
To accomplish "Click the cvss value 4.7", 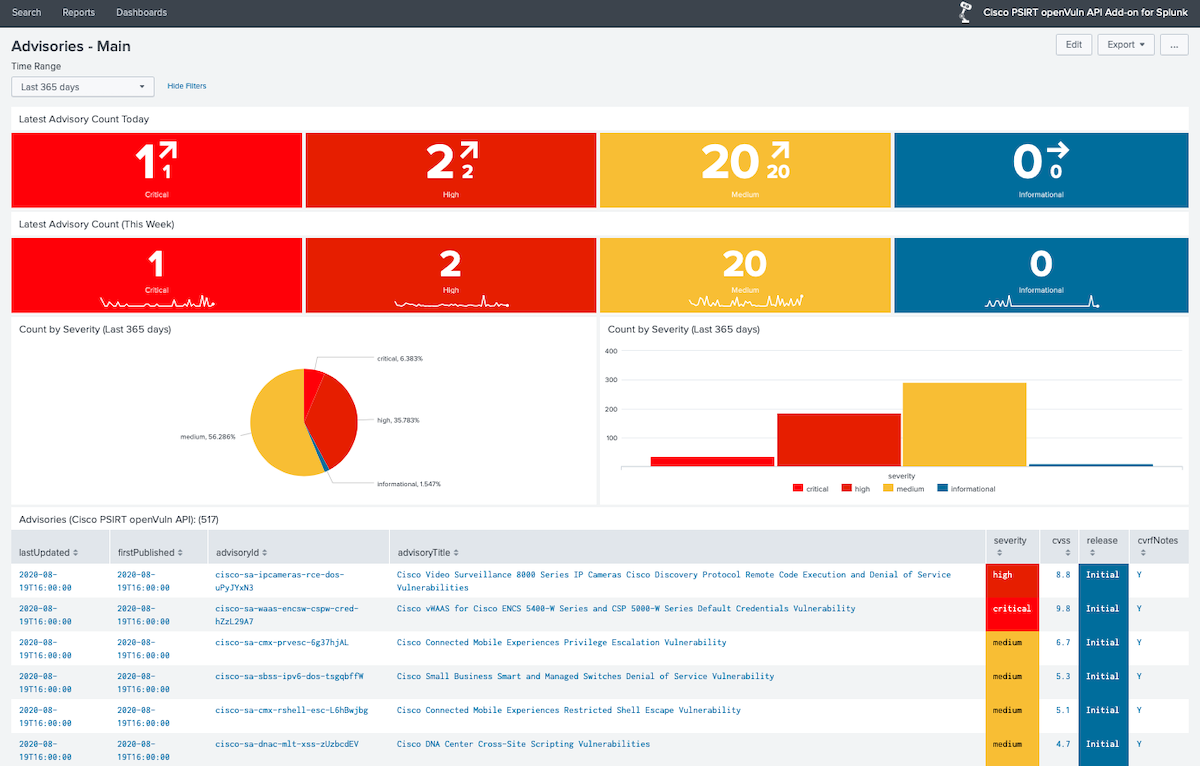I will coord(1062,744).
